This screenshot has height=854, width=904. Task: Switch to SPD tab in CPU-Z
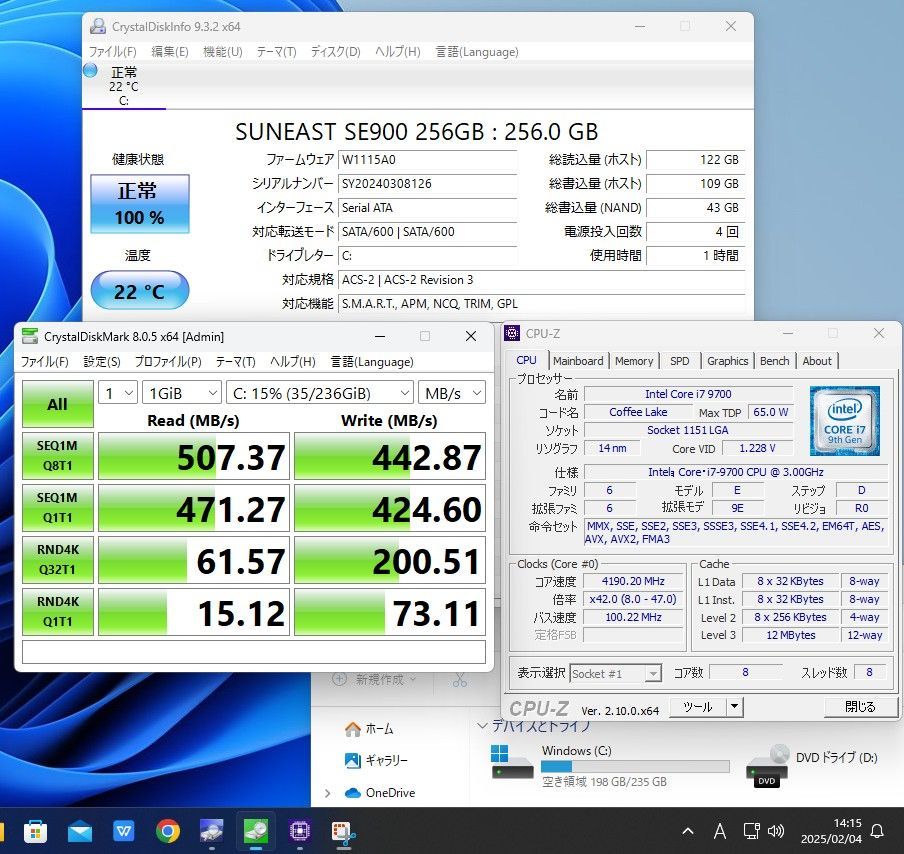679,361
